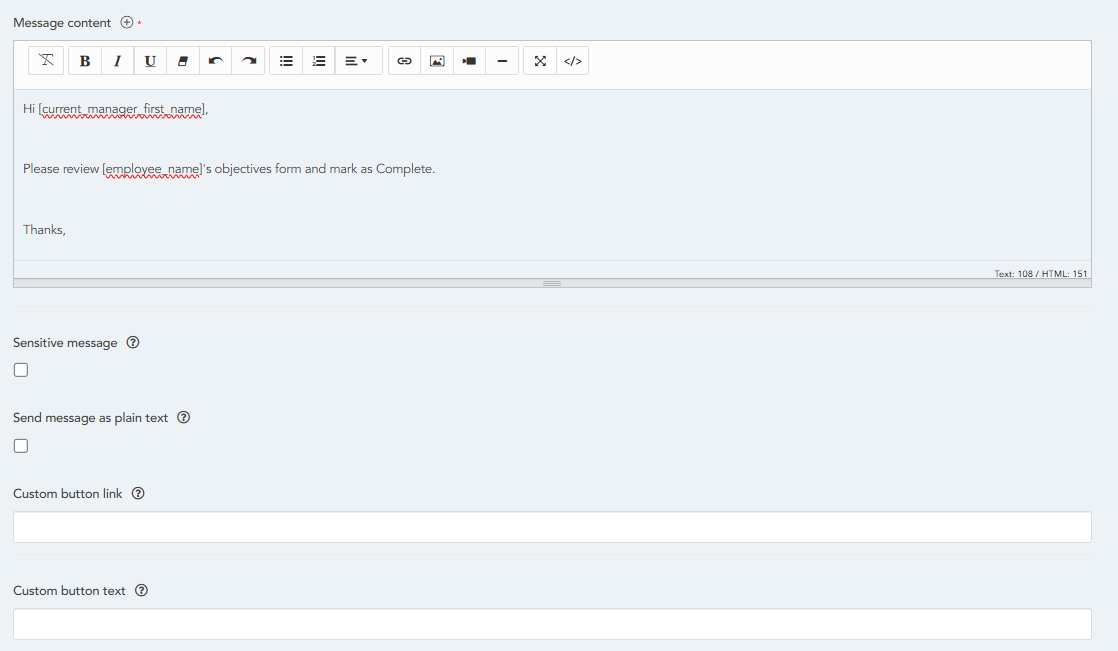The width and height of the screenshot is (1118, 651).
Task: Insert a bulleted list
Action: pyautogui.click(x=286, y=61)
